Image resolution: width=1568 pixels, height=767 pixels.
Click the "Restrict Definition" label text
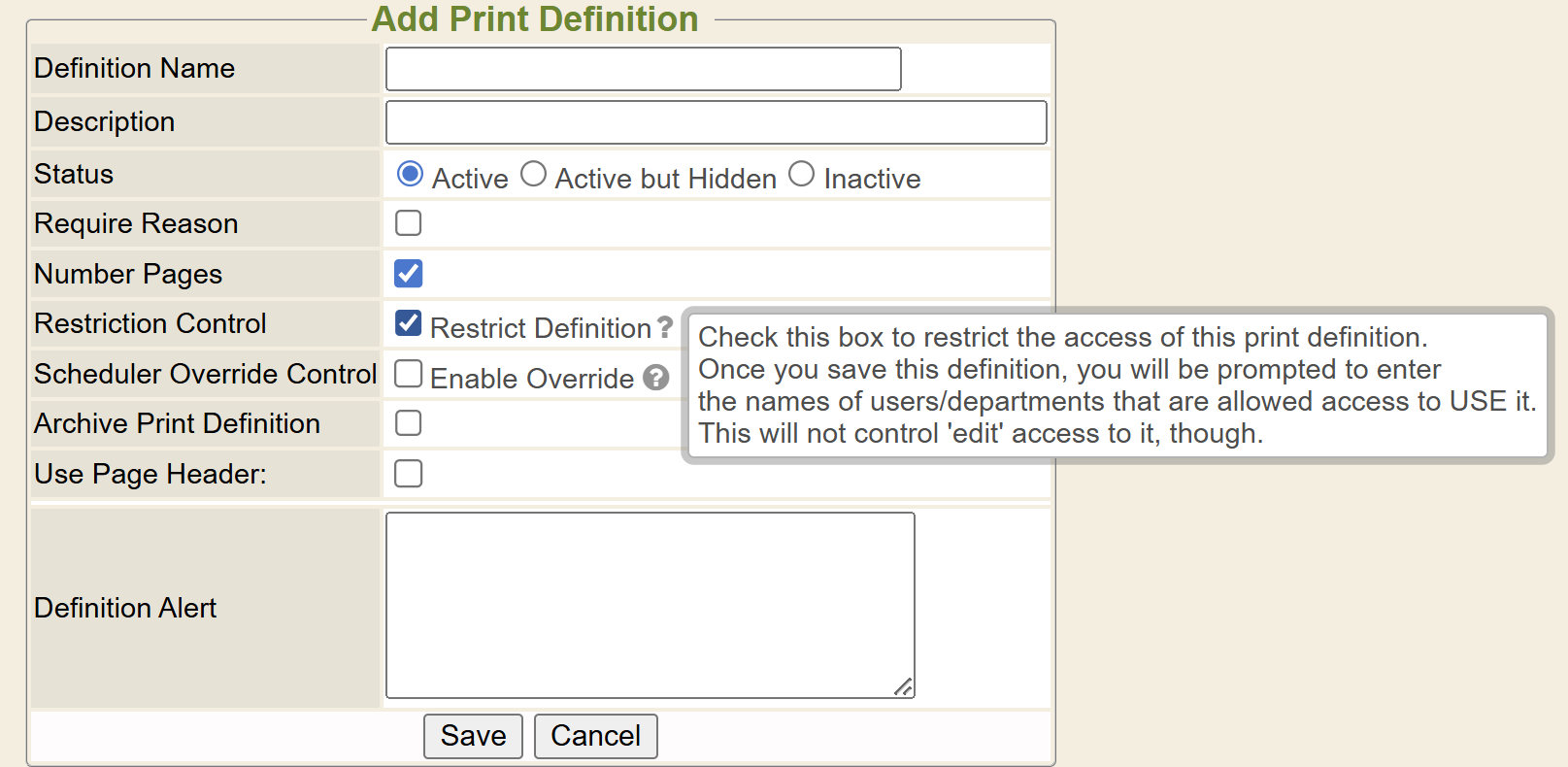pos(540,328)
